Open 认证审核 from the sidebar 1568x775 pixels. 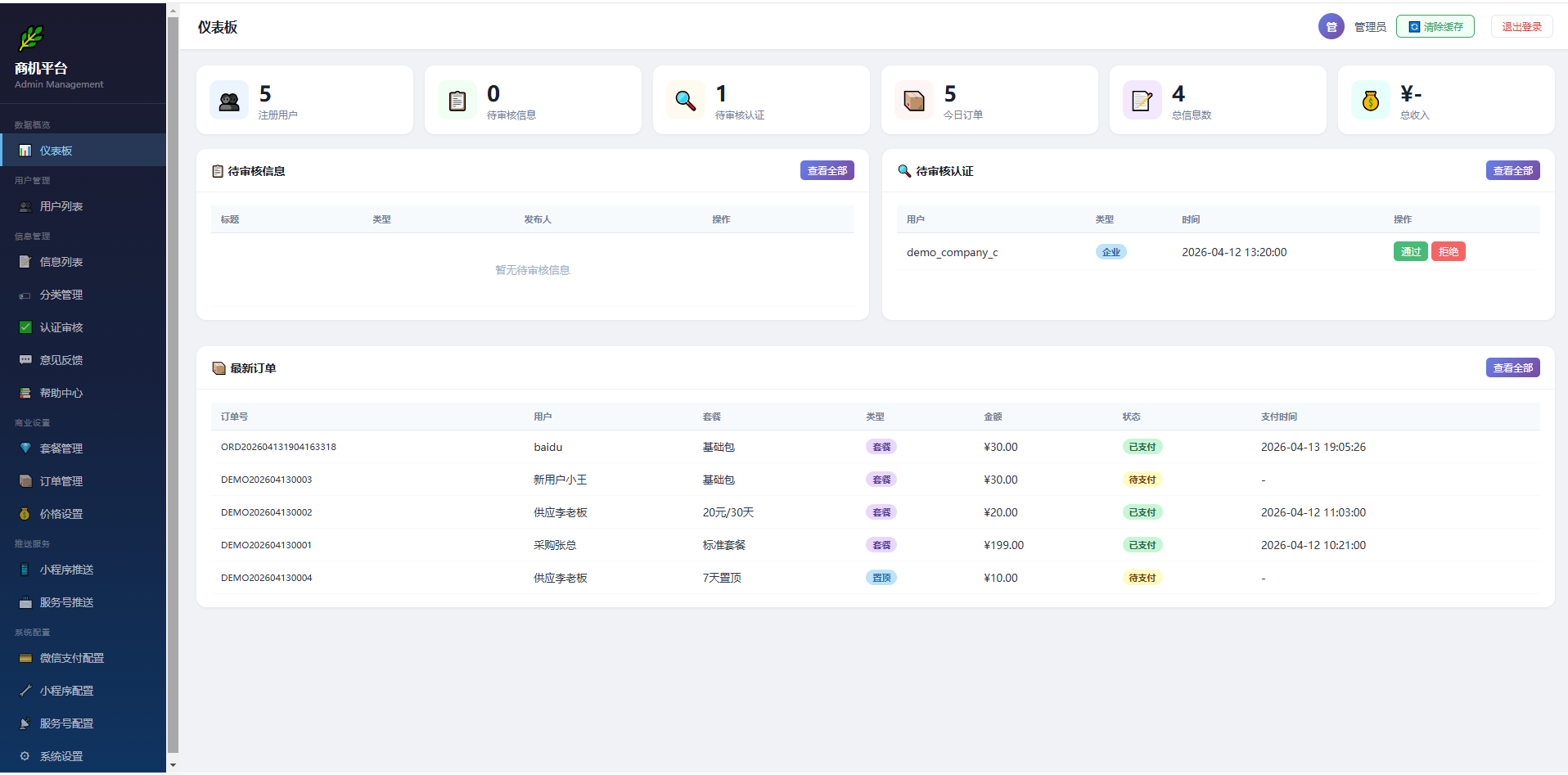click(x=61, y=327)
